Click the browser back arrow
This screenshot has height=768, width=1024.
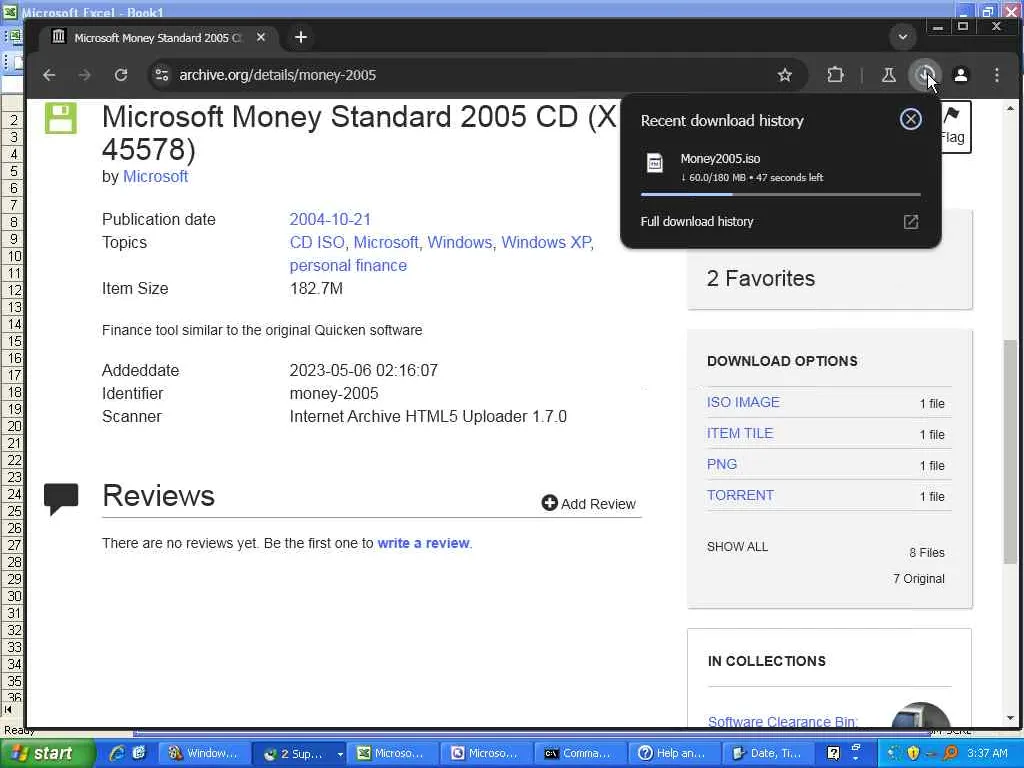coord(49,75)
